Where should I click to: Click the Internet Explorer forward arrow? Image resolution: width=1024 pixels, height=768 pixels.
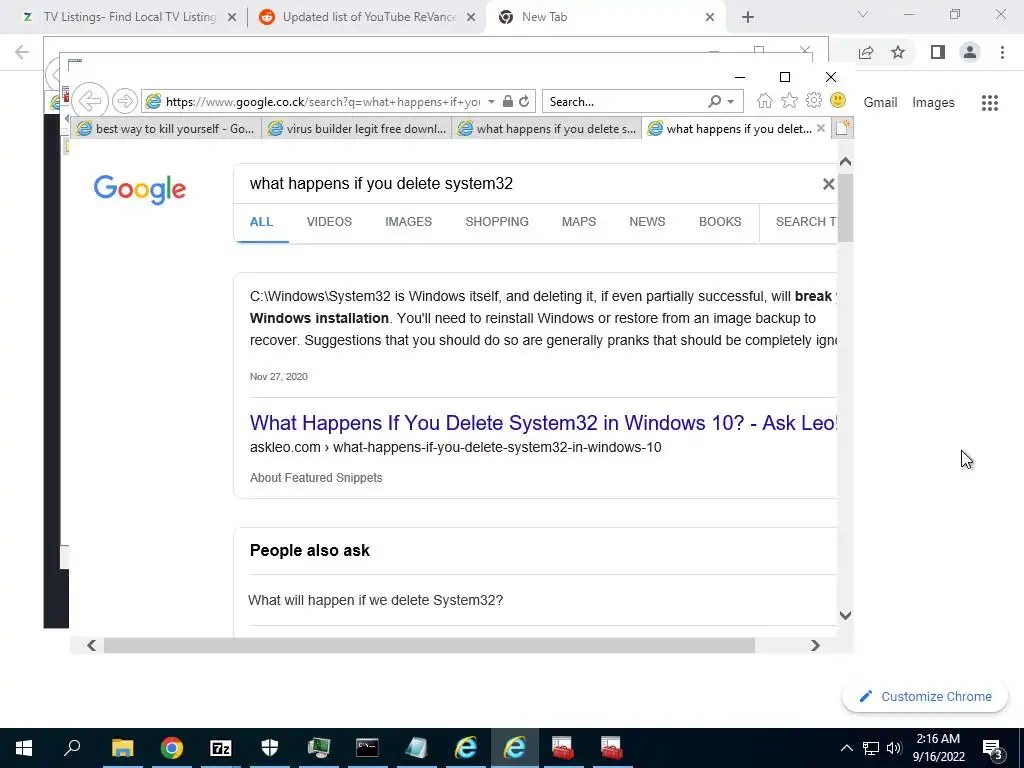(x=124, y=101)
